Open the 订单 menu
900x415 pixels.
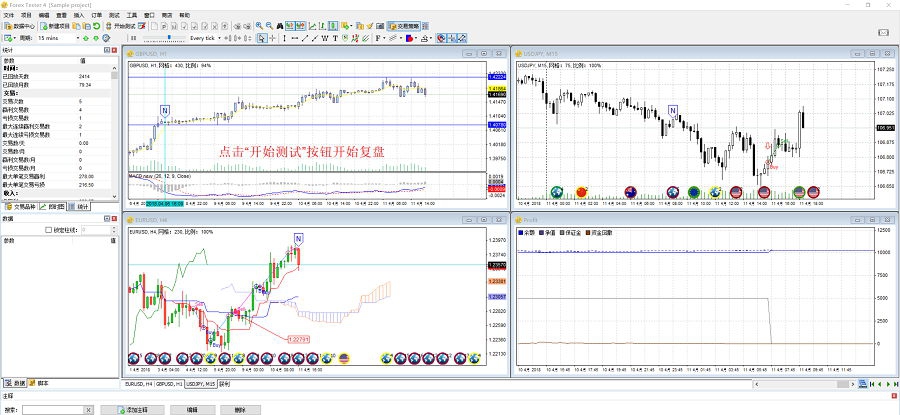click(x=96, y=14)
